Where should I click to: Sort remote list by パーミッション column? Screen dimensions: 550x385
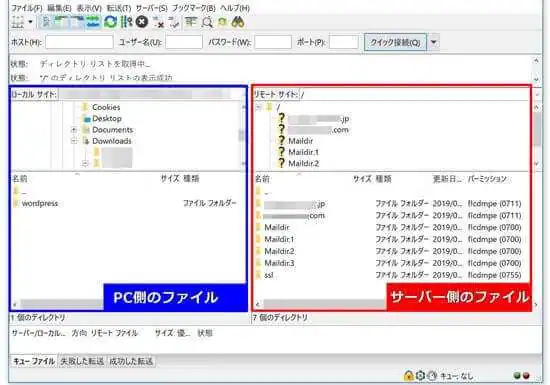487,179
